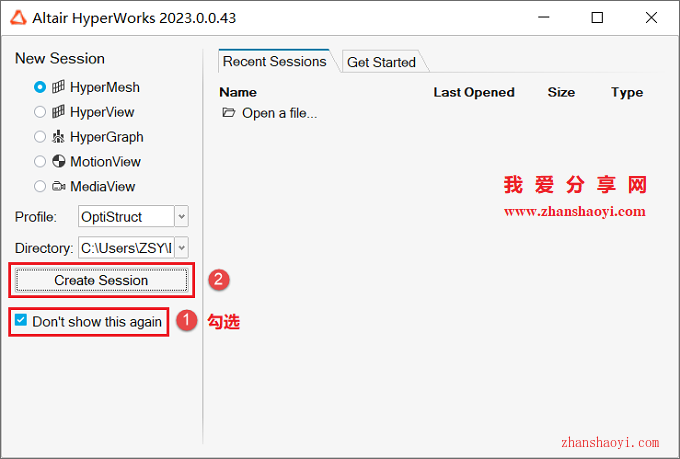Sort by the Type column header

(x=627, y=92)
